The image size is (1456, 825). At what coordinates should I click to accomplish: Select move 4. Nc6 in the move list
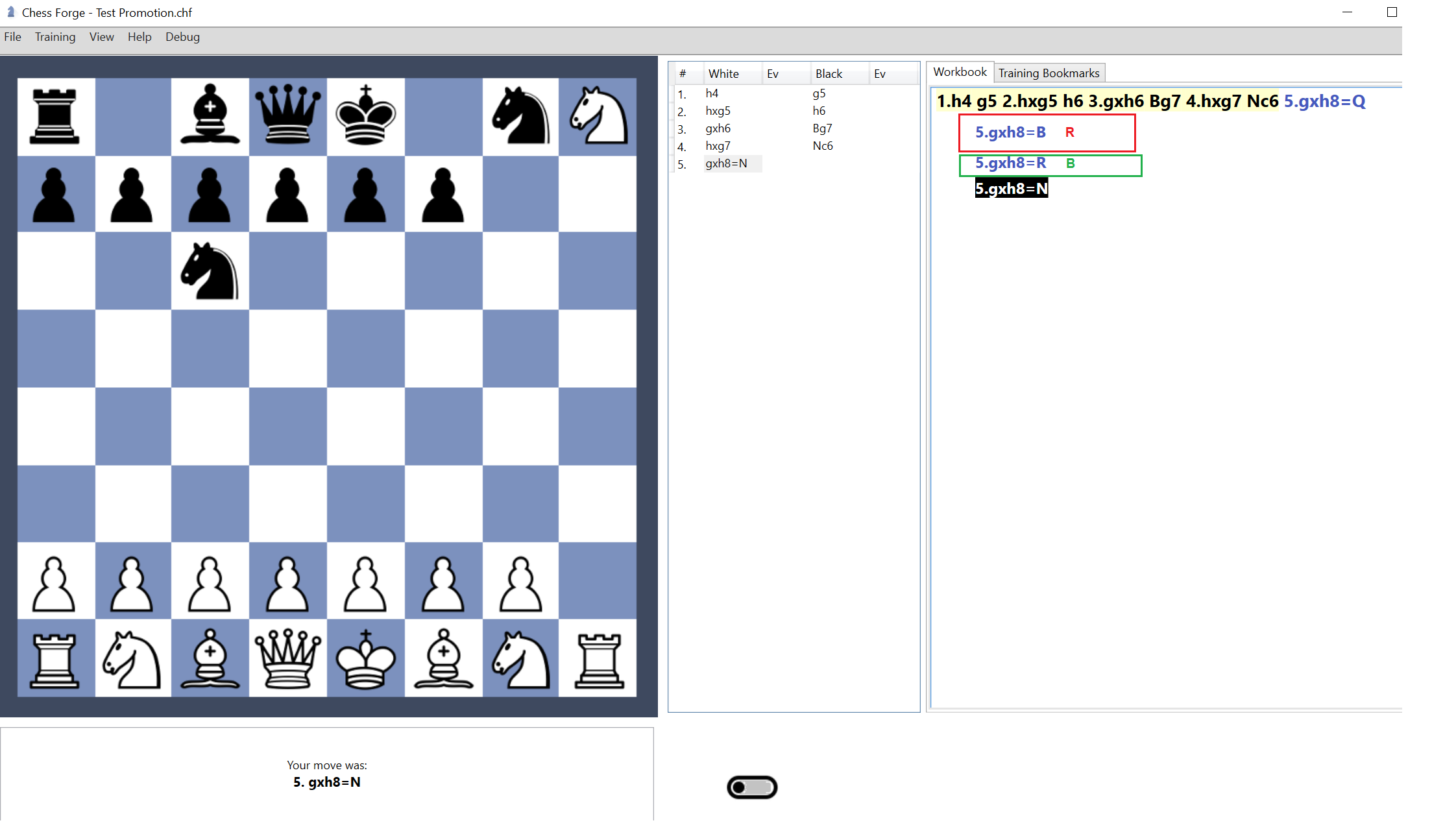click(822, 145)
